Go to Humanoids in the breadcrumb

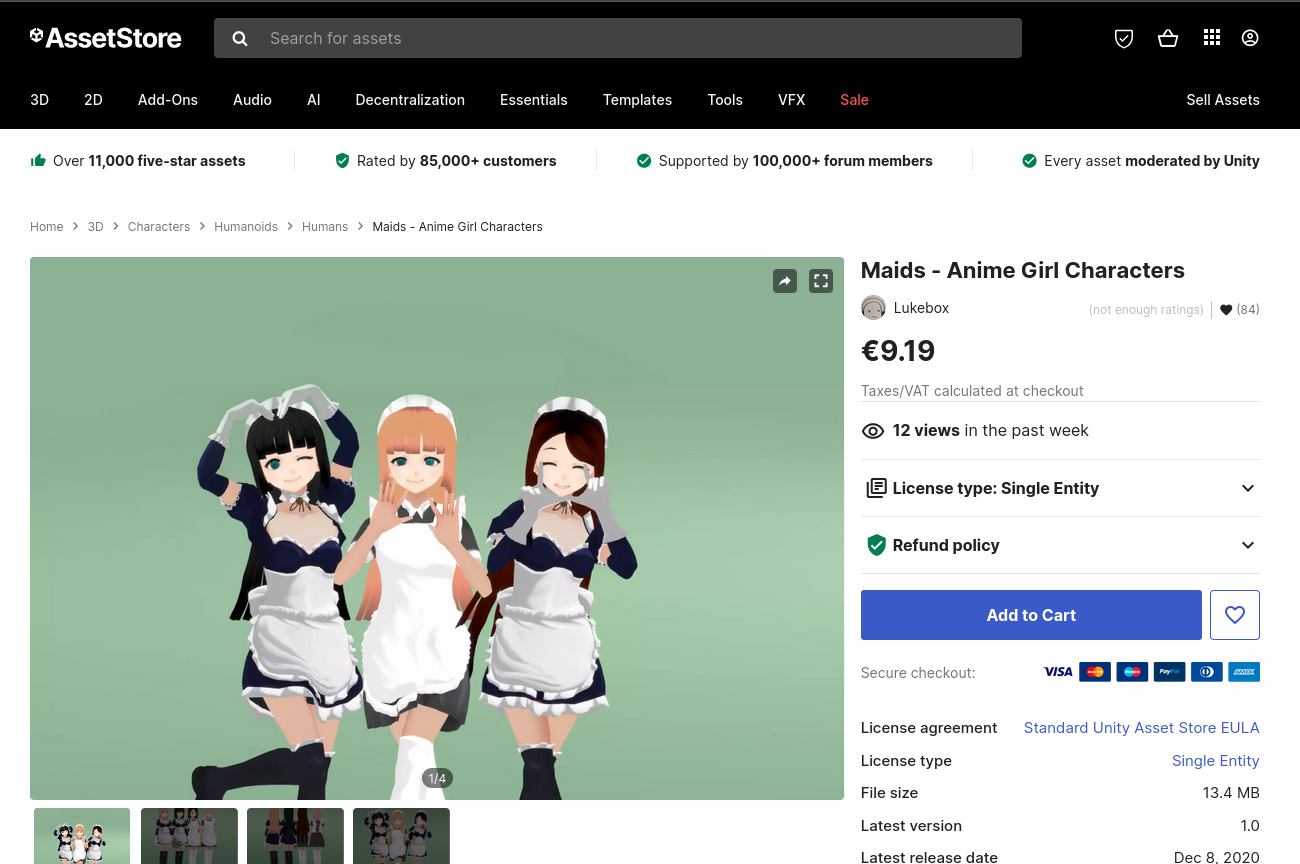click(x=246, y=227)
